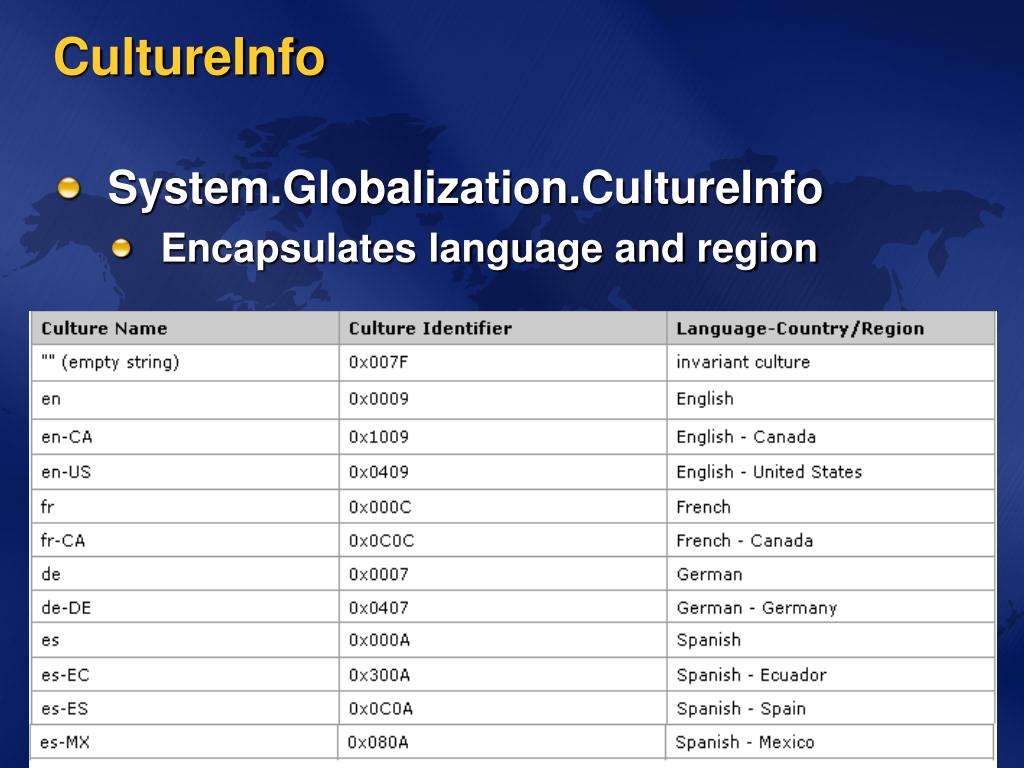1024x768 pixels.
Task: Select the 'de' culture name cell
Action: pyautogui.click(x=185, y=575)
